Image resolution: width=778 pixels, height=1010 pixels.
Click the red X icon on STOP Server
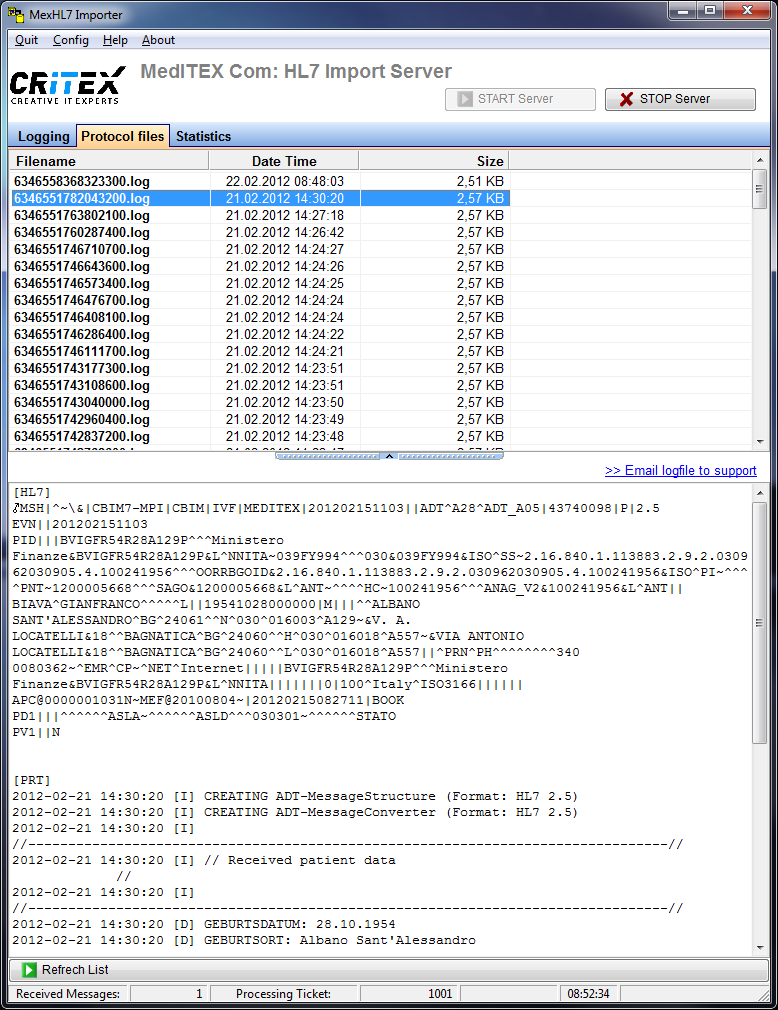pos(626,99)
